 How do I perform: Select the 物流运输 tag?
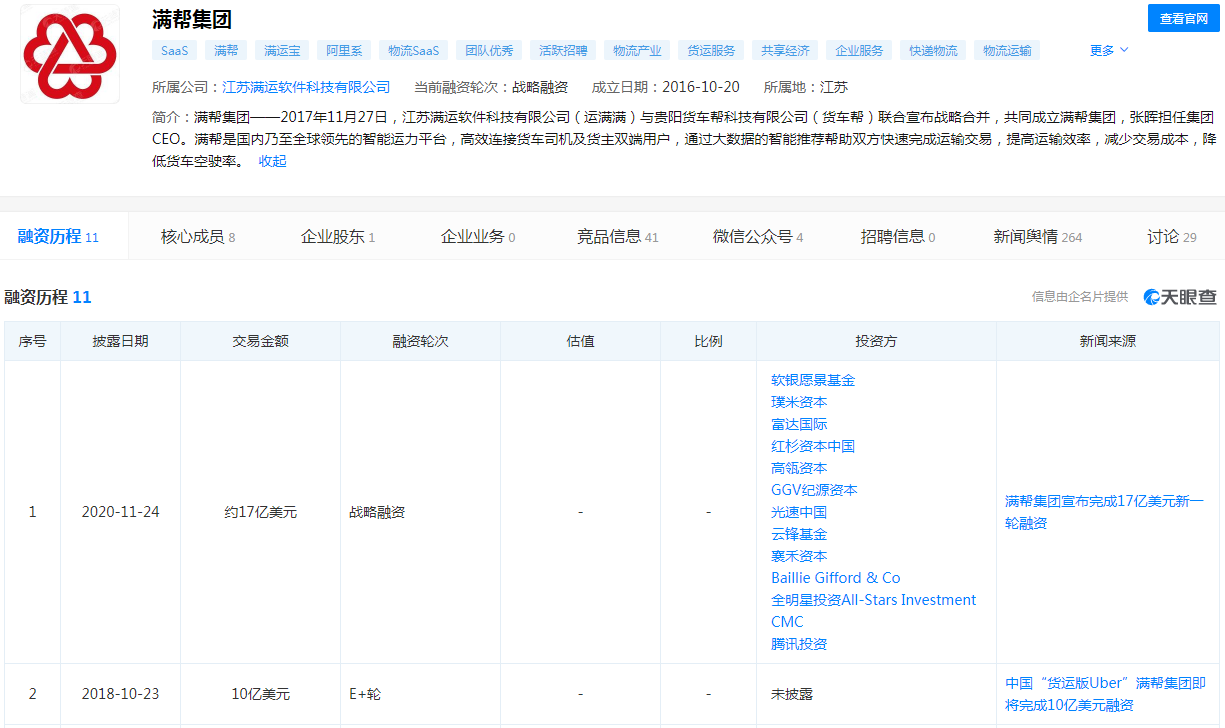[x=1007, y=50]
